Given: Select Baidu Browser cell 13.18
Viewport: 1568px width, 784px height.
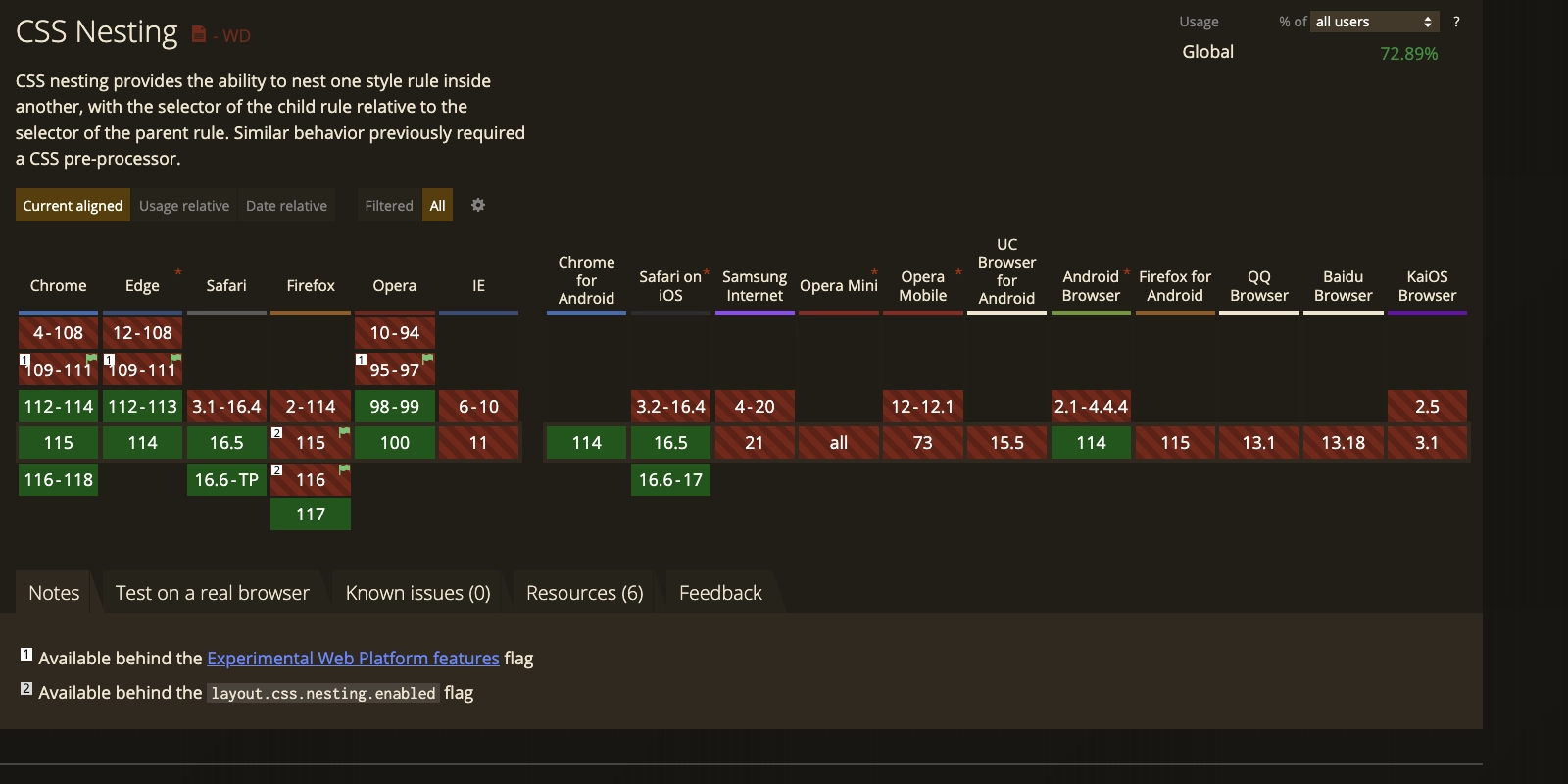Looking at the screenshot, I should pos(1343,443).
